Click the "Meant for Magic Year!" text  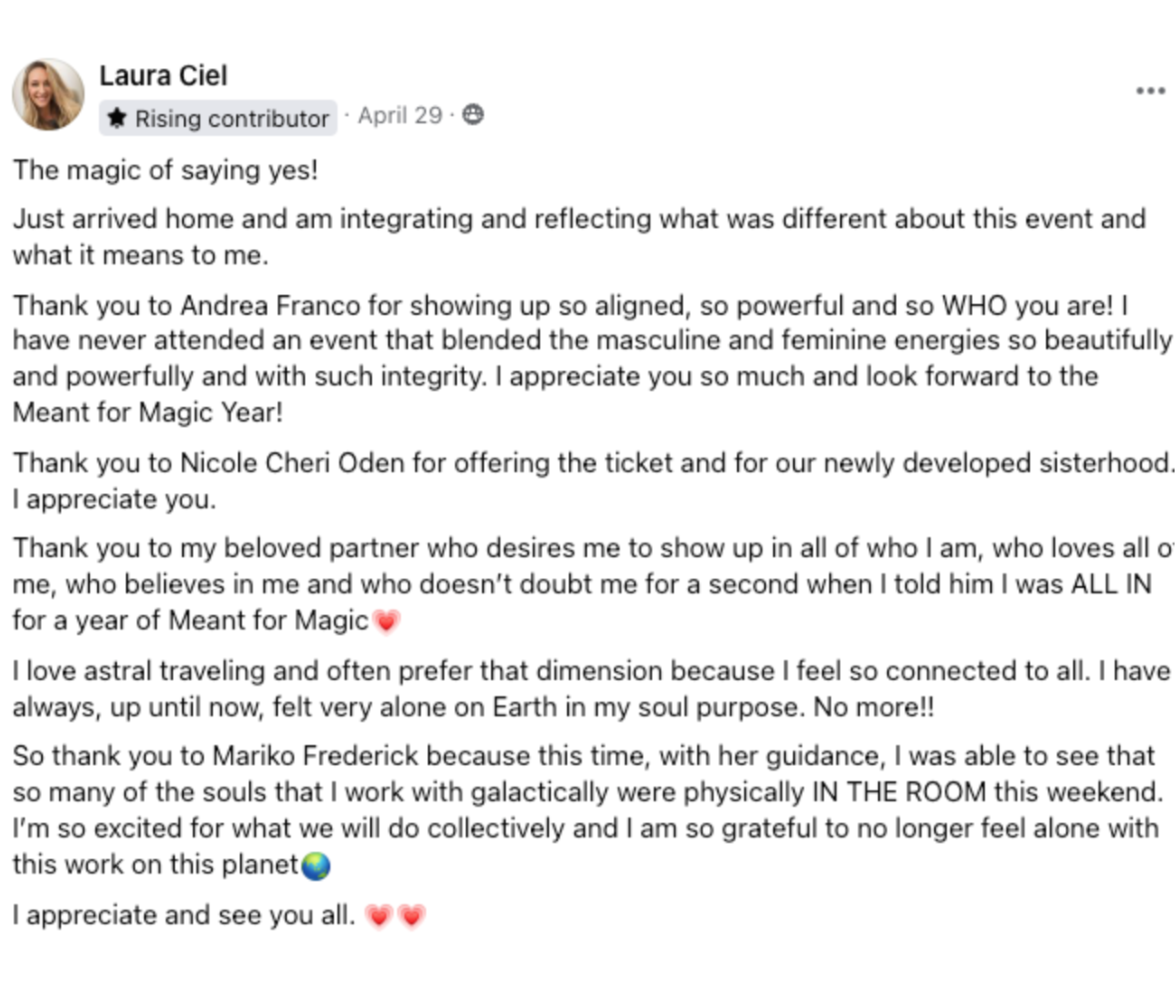148,412
